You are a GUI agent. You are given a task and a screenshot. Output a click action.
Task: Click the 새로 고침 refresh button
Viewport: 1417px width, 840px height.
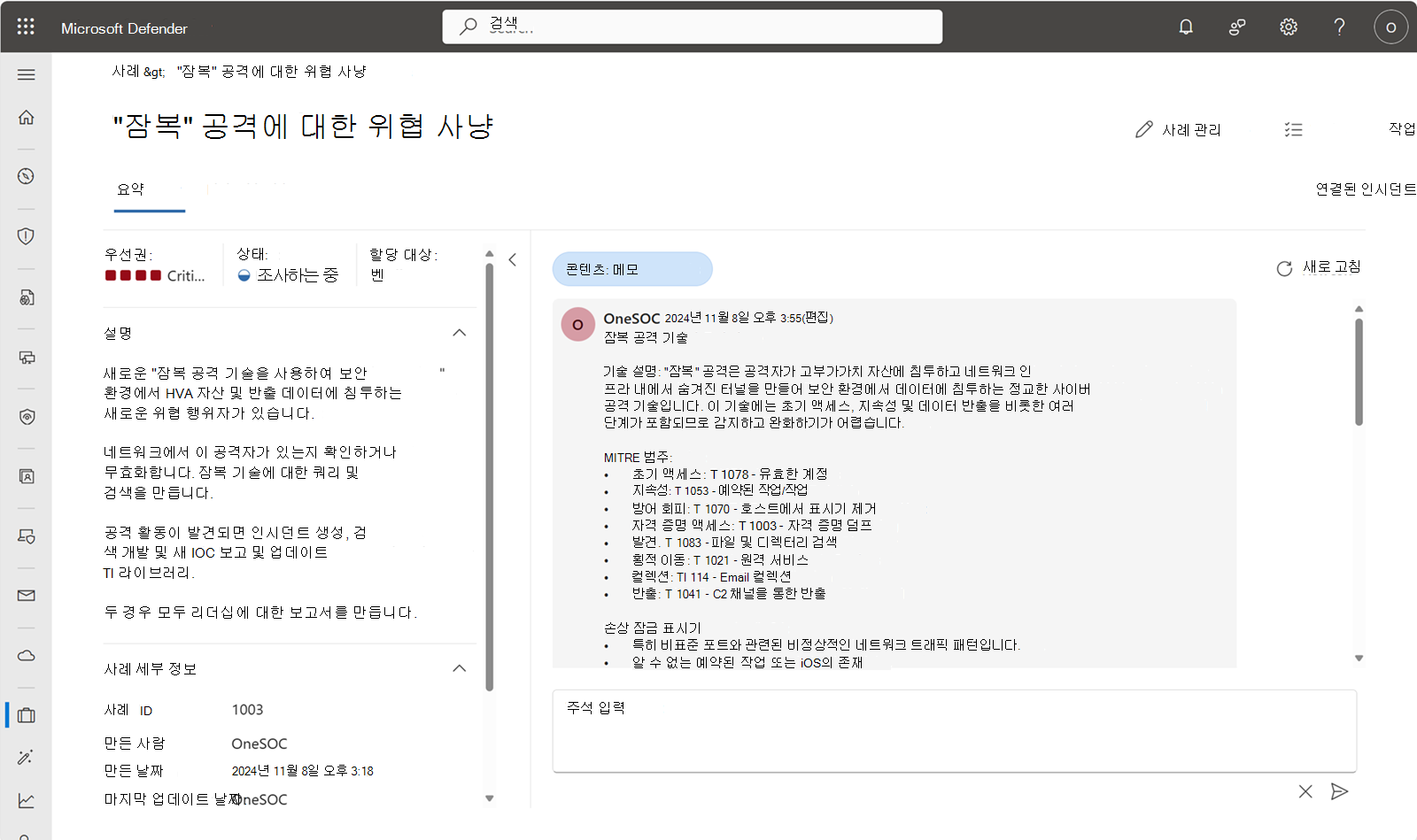pos(1319,267)
